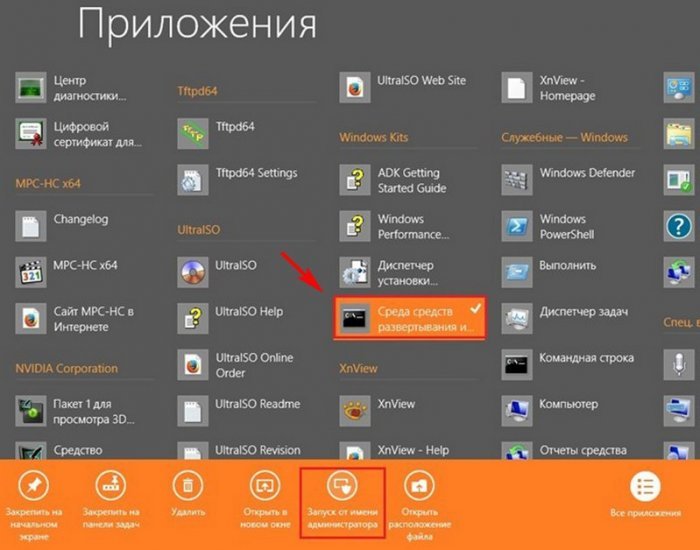The height and width of the screenshot is (550, 700).
Task: Open Цифровой сертификат для... app
Action: pos(80,134)
